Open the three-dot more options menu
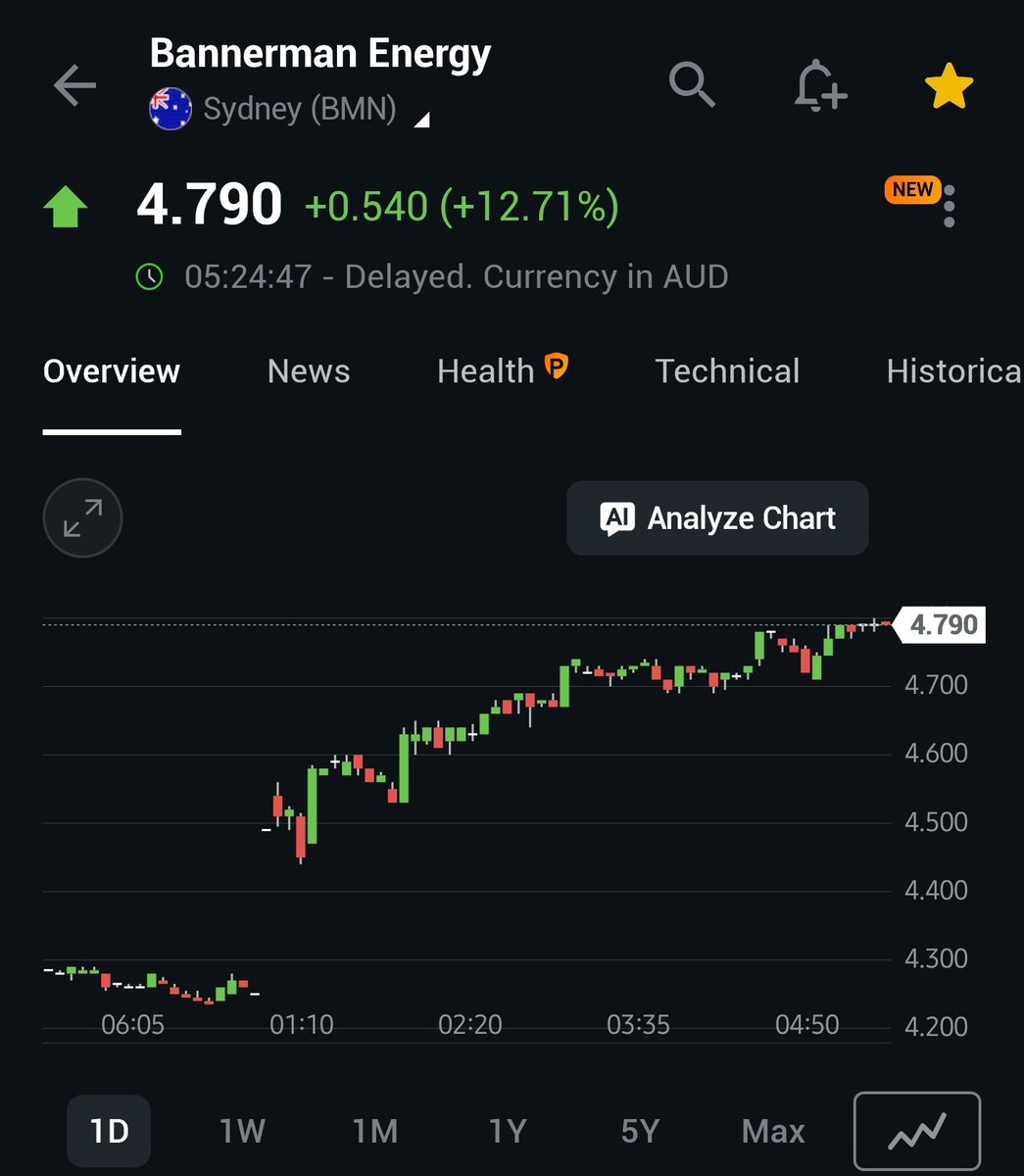The height and width of the screenshot is (1176, 1024). coord(949,206)
